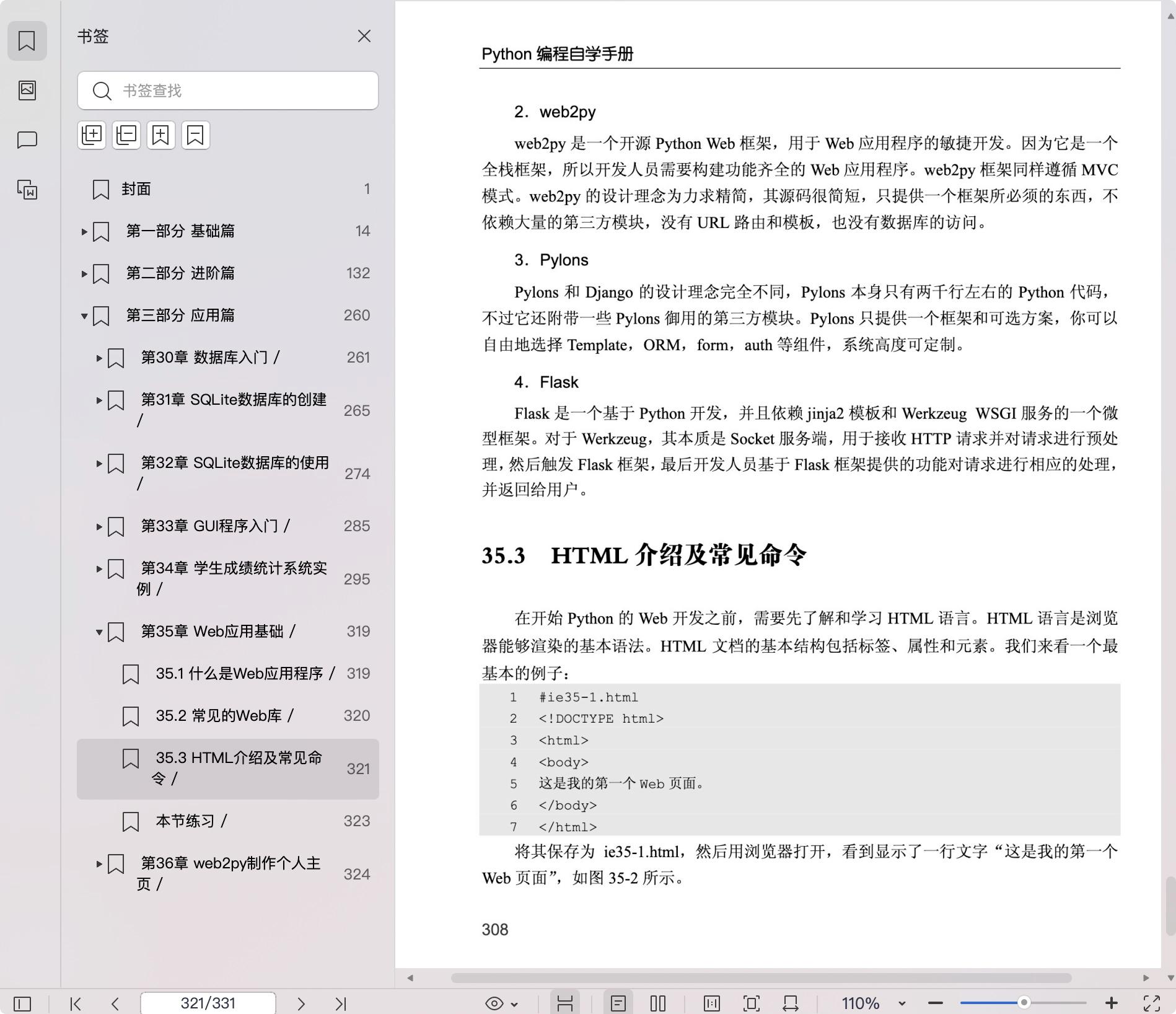The image size is (1176, 1014).
Task: Click the zoom slider handle
Action: click(1024, 1002)
